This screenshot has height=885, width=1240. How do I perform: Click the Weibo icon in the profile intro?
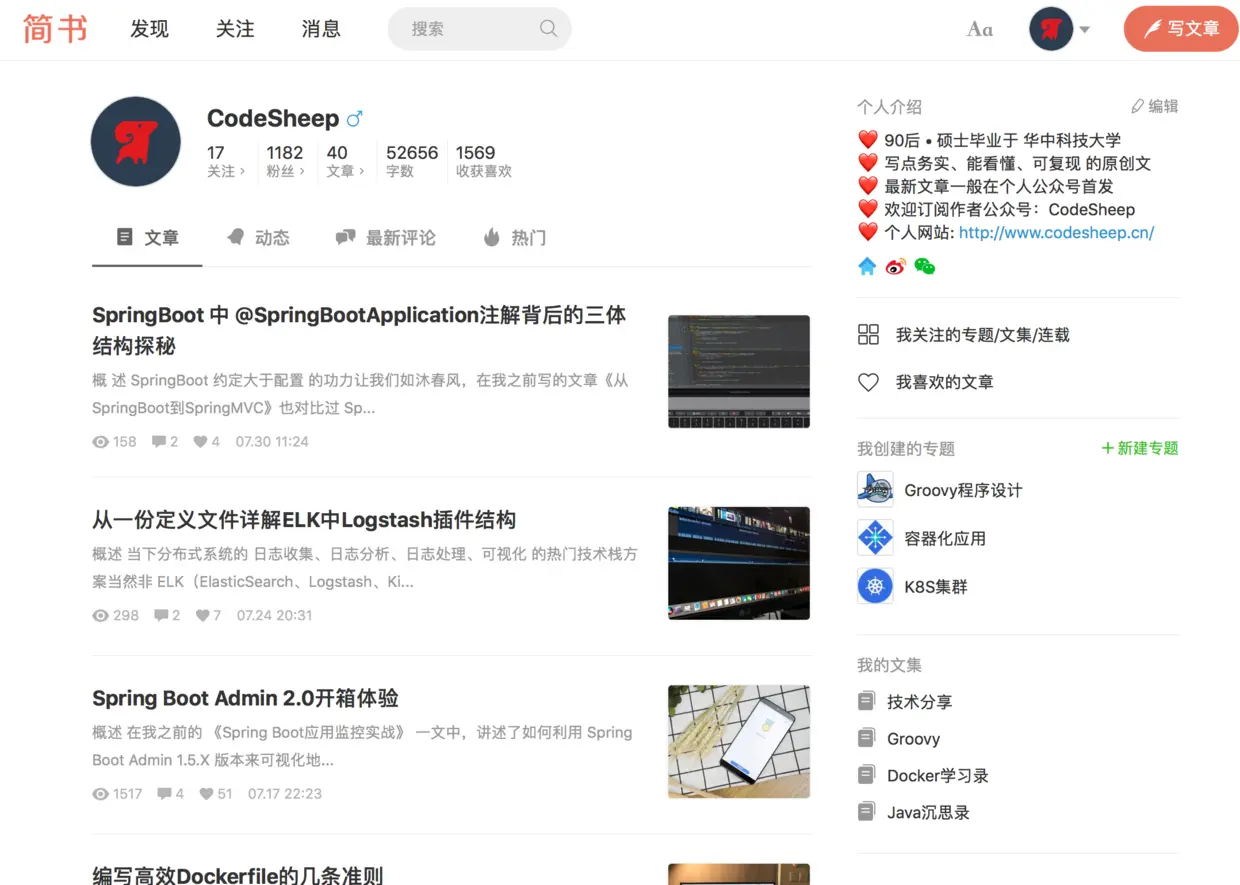pos(896,266)
